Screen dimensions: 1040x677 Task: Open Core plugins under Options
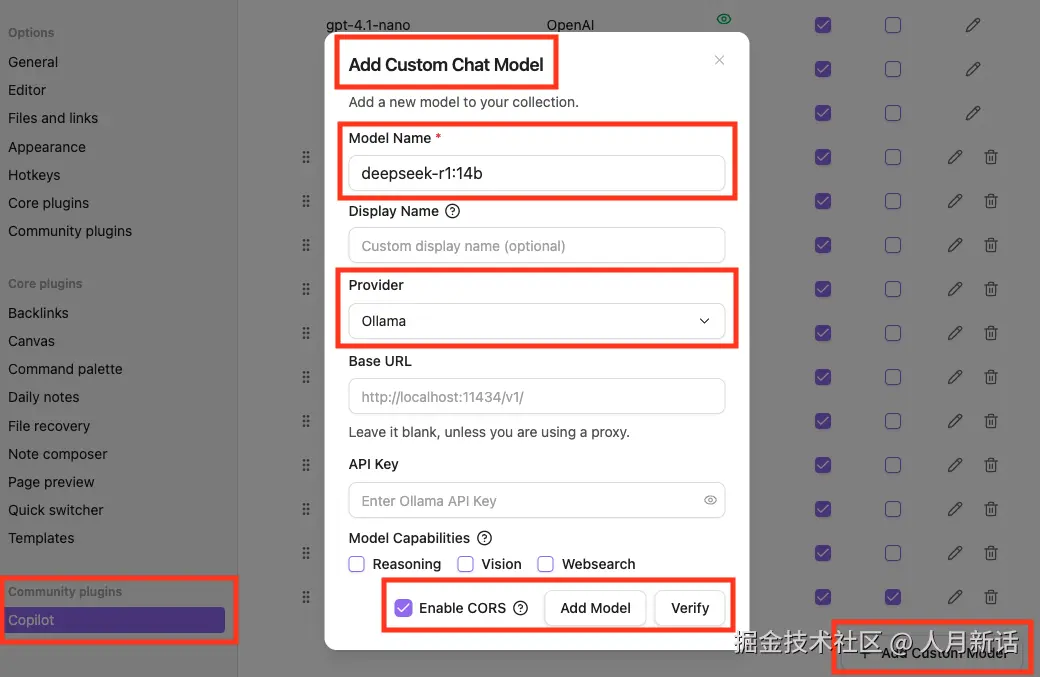[x=48, y=203]
